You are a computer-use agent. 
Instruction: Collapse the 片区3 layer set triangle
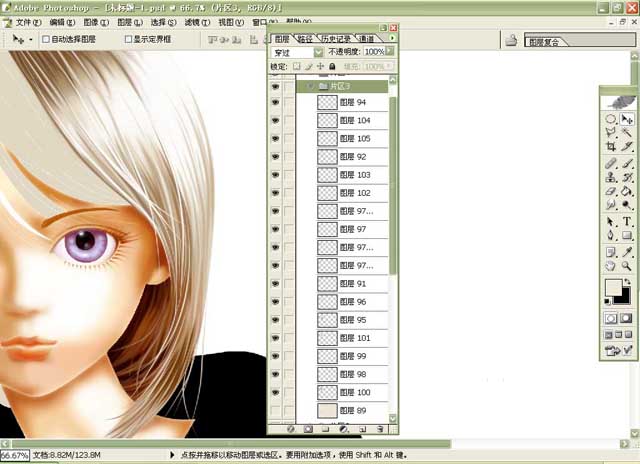(310, 86)
